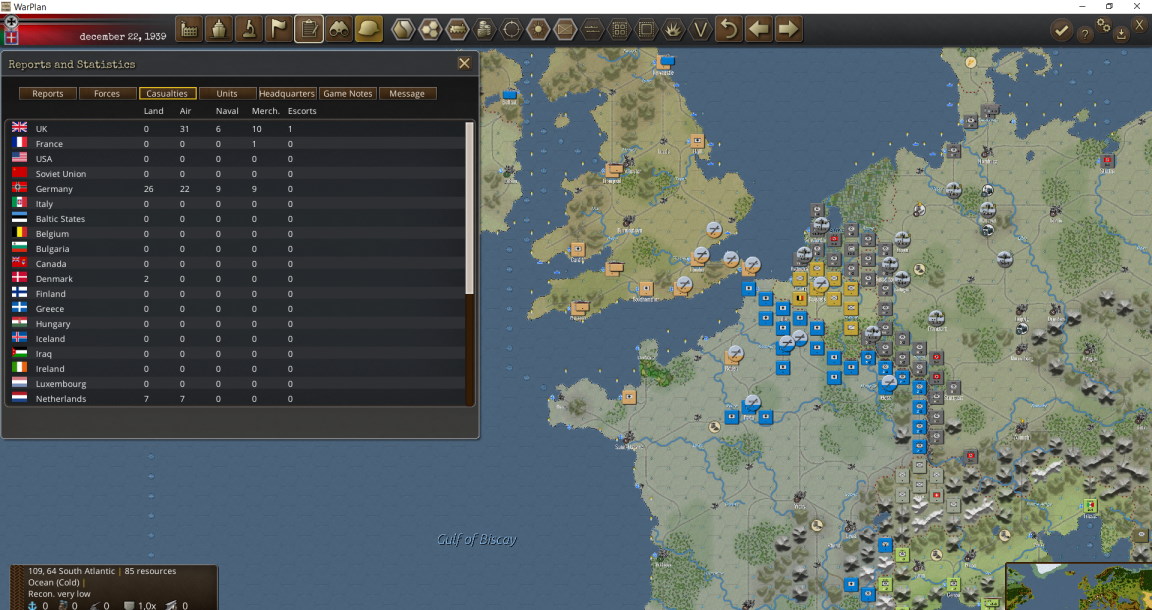The image size is (1152, 610).
Task: Select the France row
Action: [235, 144]
